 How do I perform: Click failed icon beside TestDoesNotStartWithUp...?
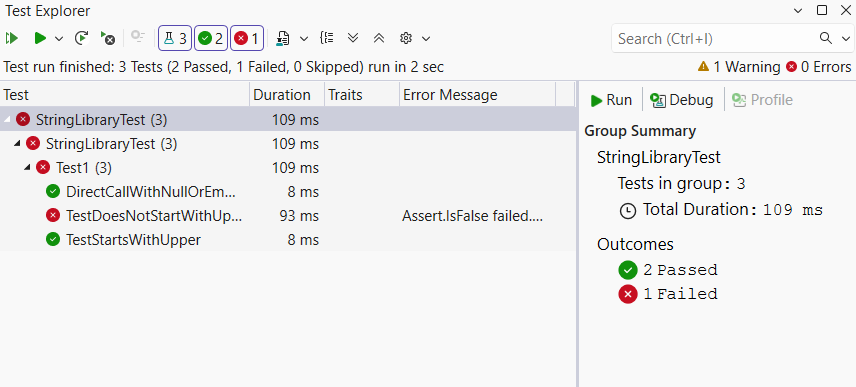point(53,215)
